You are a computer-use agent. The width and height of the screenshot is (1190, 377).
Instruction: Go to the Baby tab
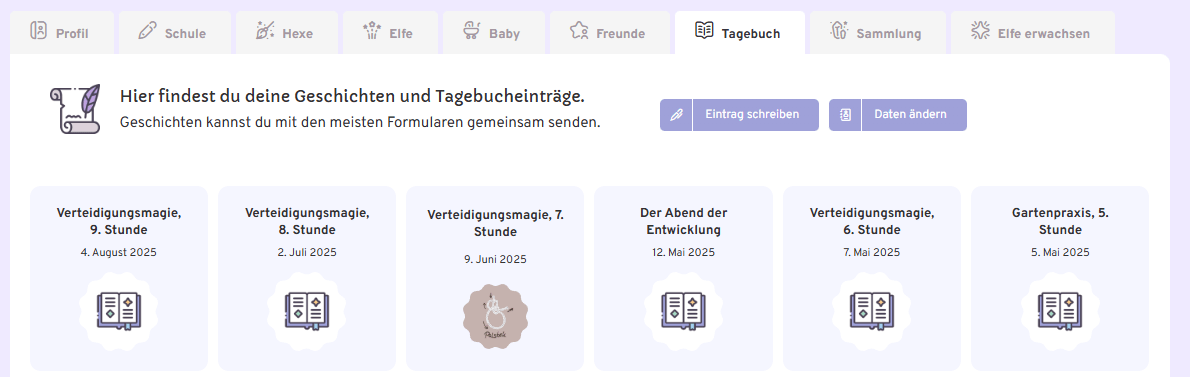(x=494, y=33)
